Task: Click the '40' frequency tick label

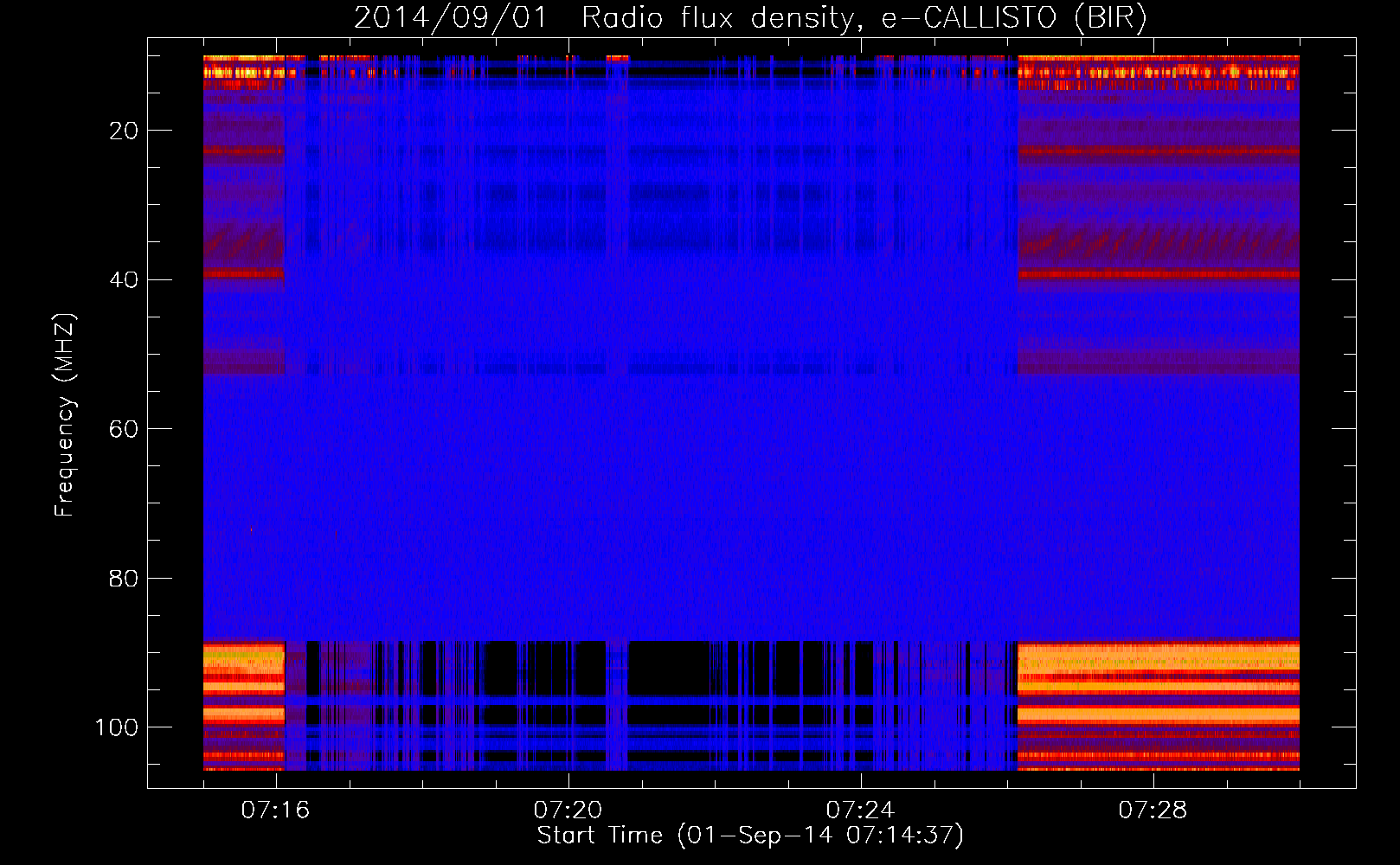Action: coord(124,280)
